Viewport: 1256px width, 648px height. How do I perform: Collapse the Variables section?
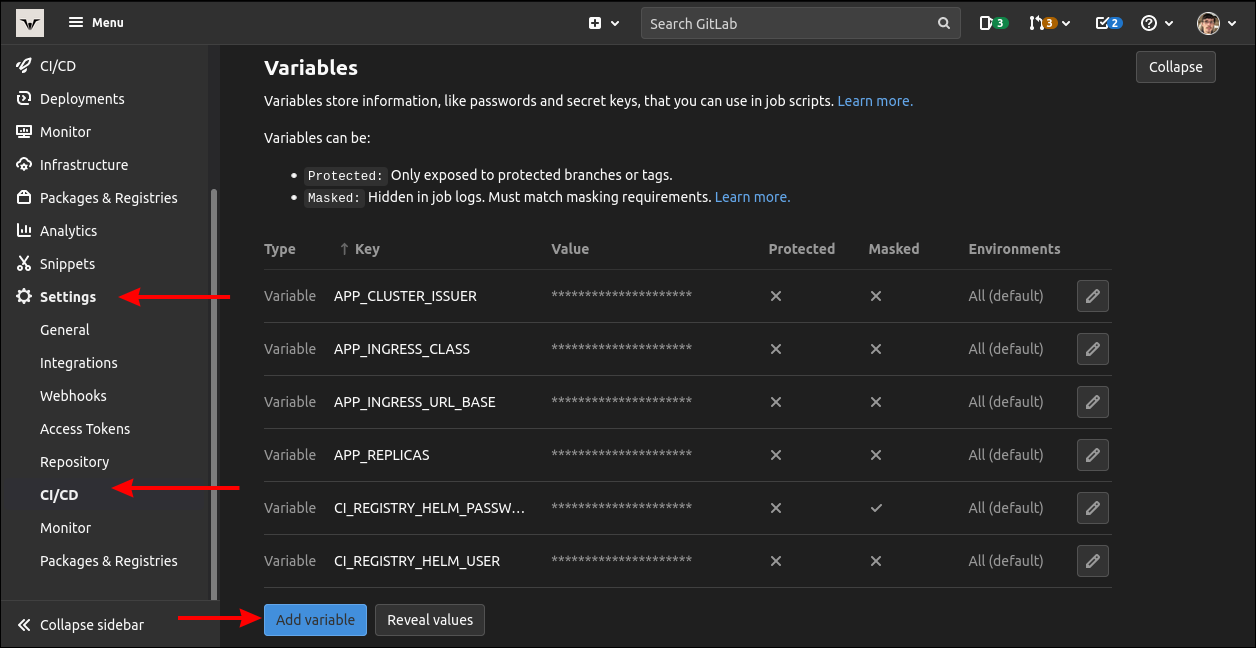pyautogui.click(x=1175, y=67)
